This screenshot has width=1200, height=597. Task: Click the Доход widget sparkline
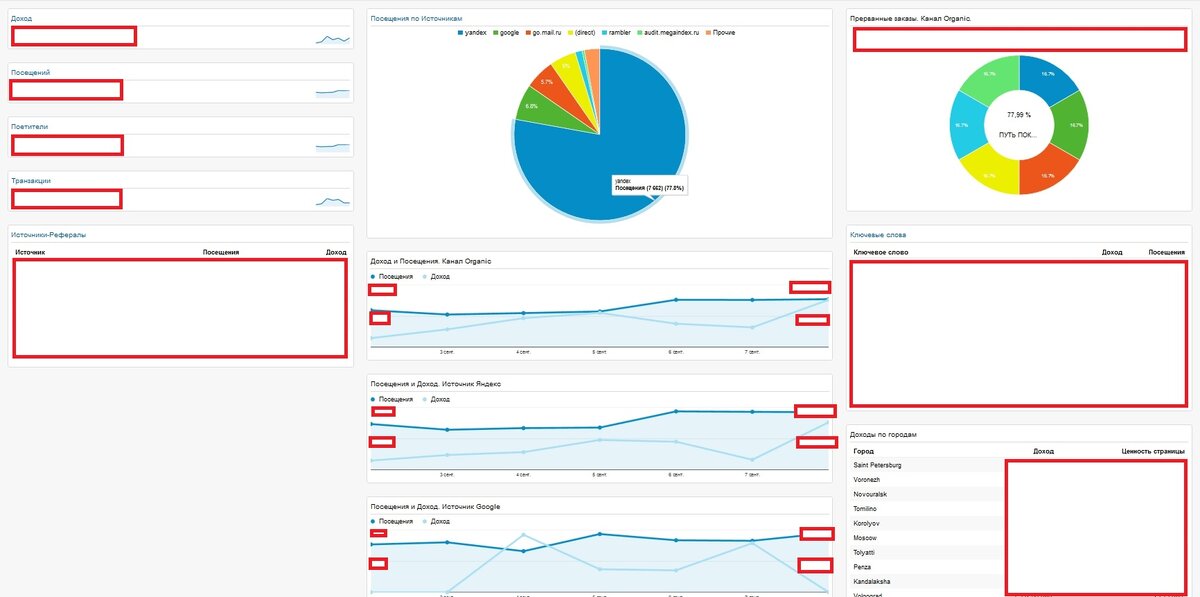333,39
